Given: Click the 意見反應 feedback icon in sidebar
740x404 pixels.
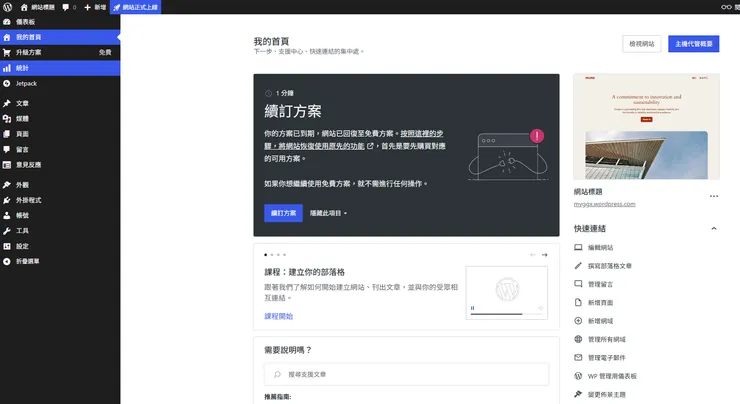Looking at the screenshot, I should pyautogui.click(x=7, y=165).
